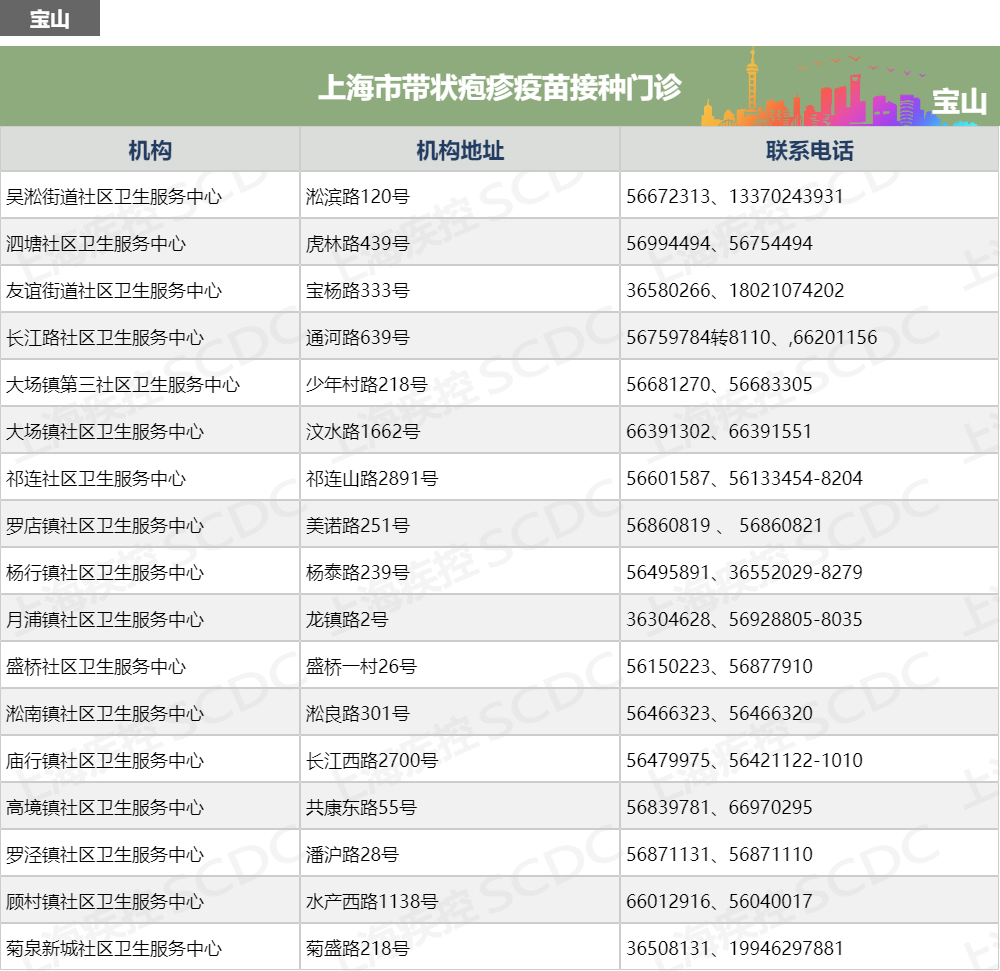Select address 淞滨路120号
Image resolution: width=1000 pixels, height=971 pixels.
point(357,196)
